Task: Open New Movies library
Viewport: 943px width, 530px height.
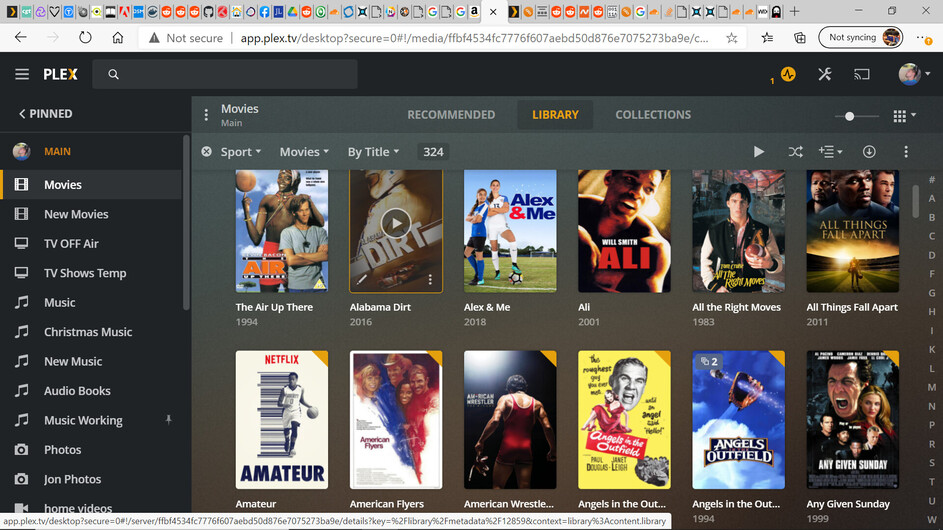Action: 91,214
